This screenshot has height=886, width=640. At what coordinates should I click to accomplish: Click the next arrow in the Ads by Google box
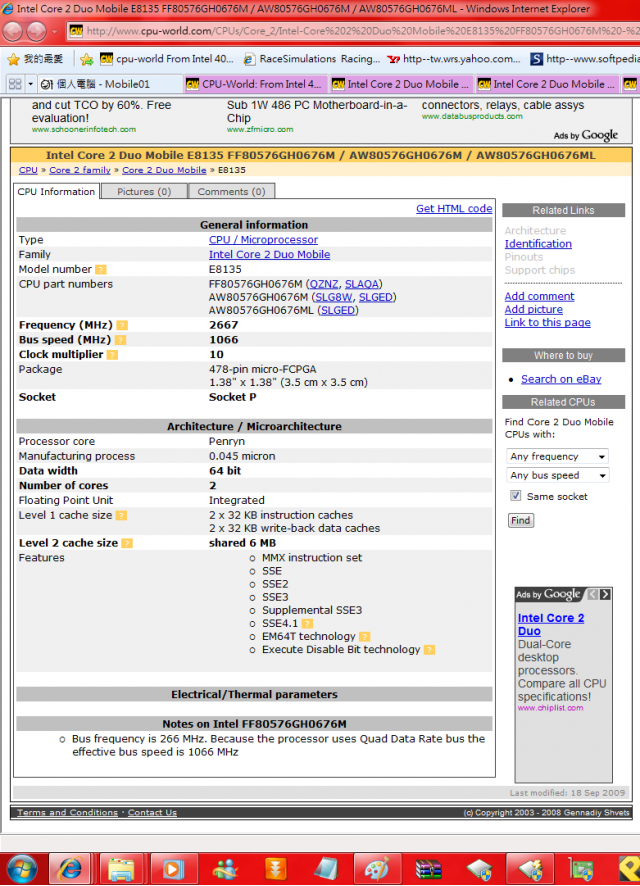(x=605, y=594)
